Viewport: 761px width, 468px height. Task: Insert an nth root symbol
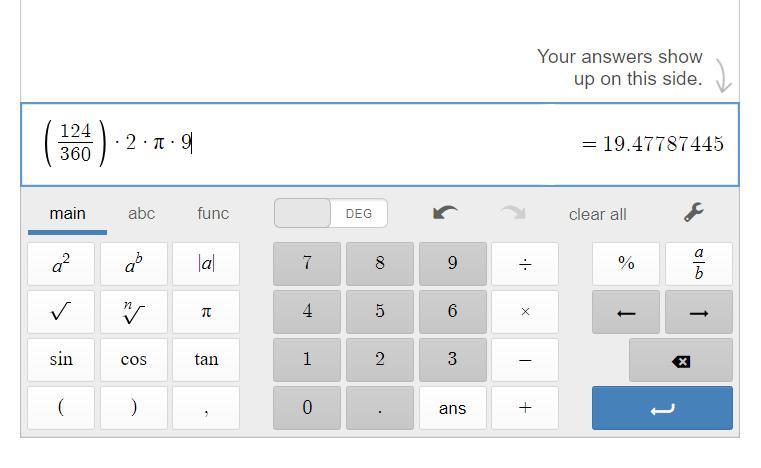(x=133, y=312)
